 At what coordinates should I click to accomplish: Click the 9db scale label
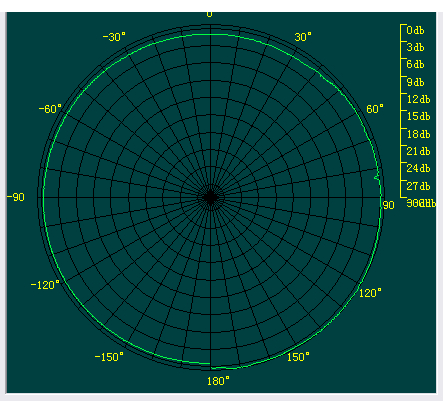point(415,82)
